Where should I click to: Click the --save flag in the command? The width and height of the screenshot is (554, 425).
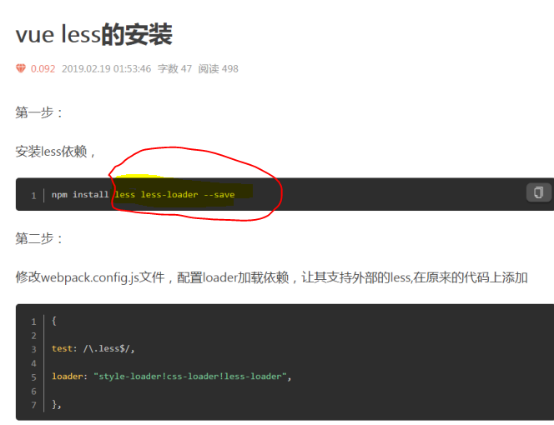tap(219, 195)
